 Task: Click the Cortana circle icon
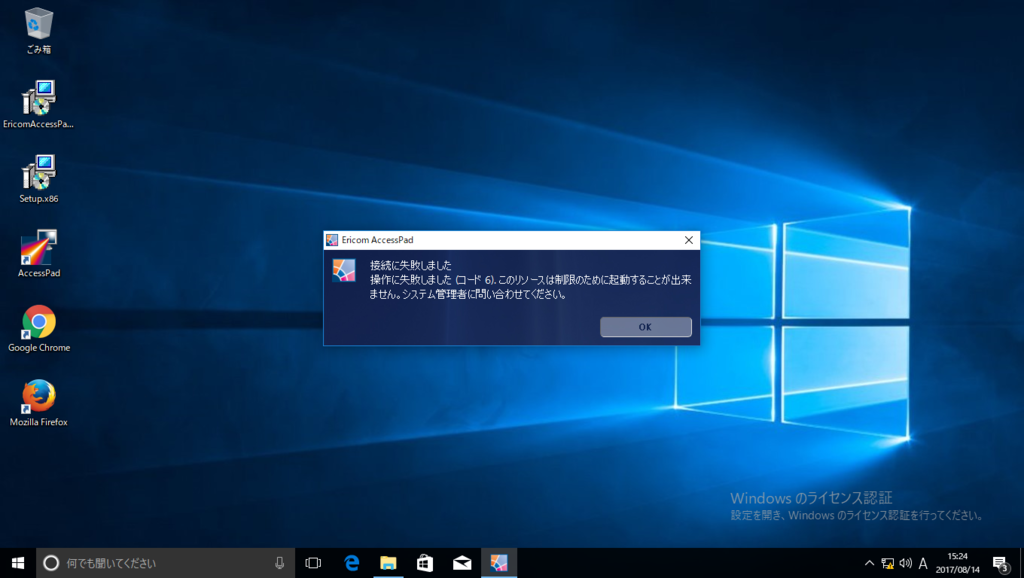click(x=51, y=563)
